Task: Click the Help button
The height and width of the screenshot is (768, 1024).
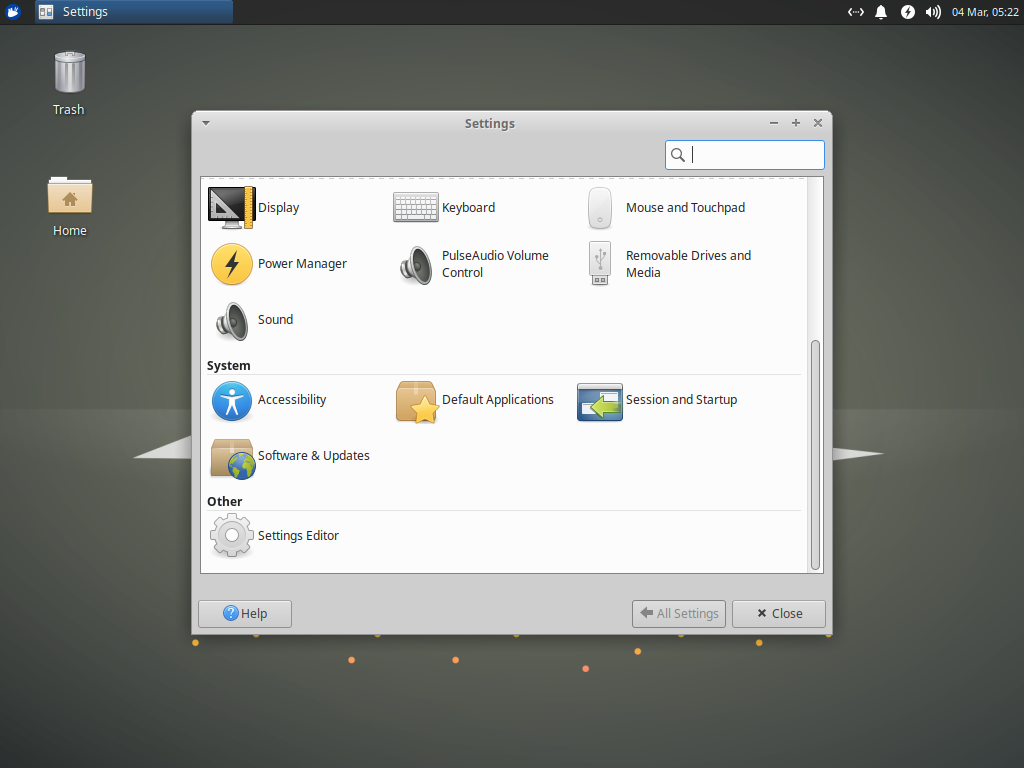Action: click(244, 613)
